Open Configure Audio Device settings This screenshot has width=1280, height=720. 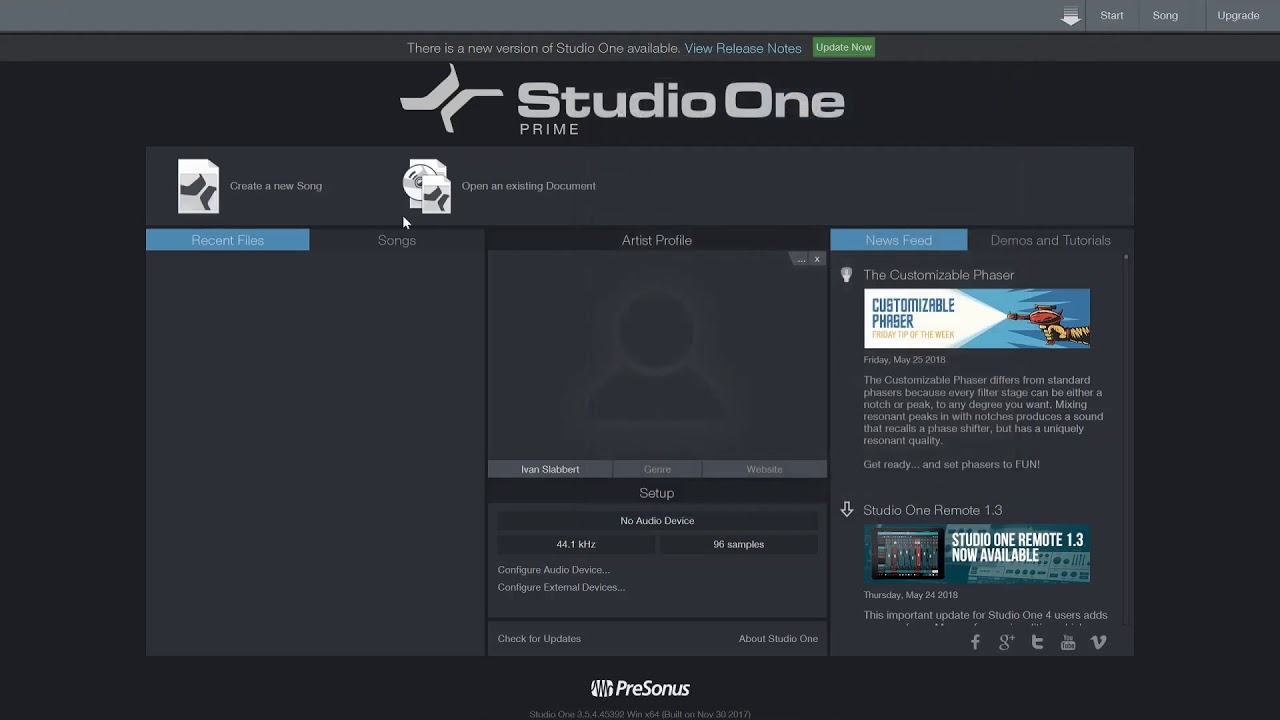point(554,570)
